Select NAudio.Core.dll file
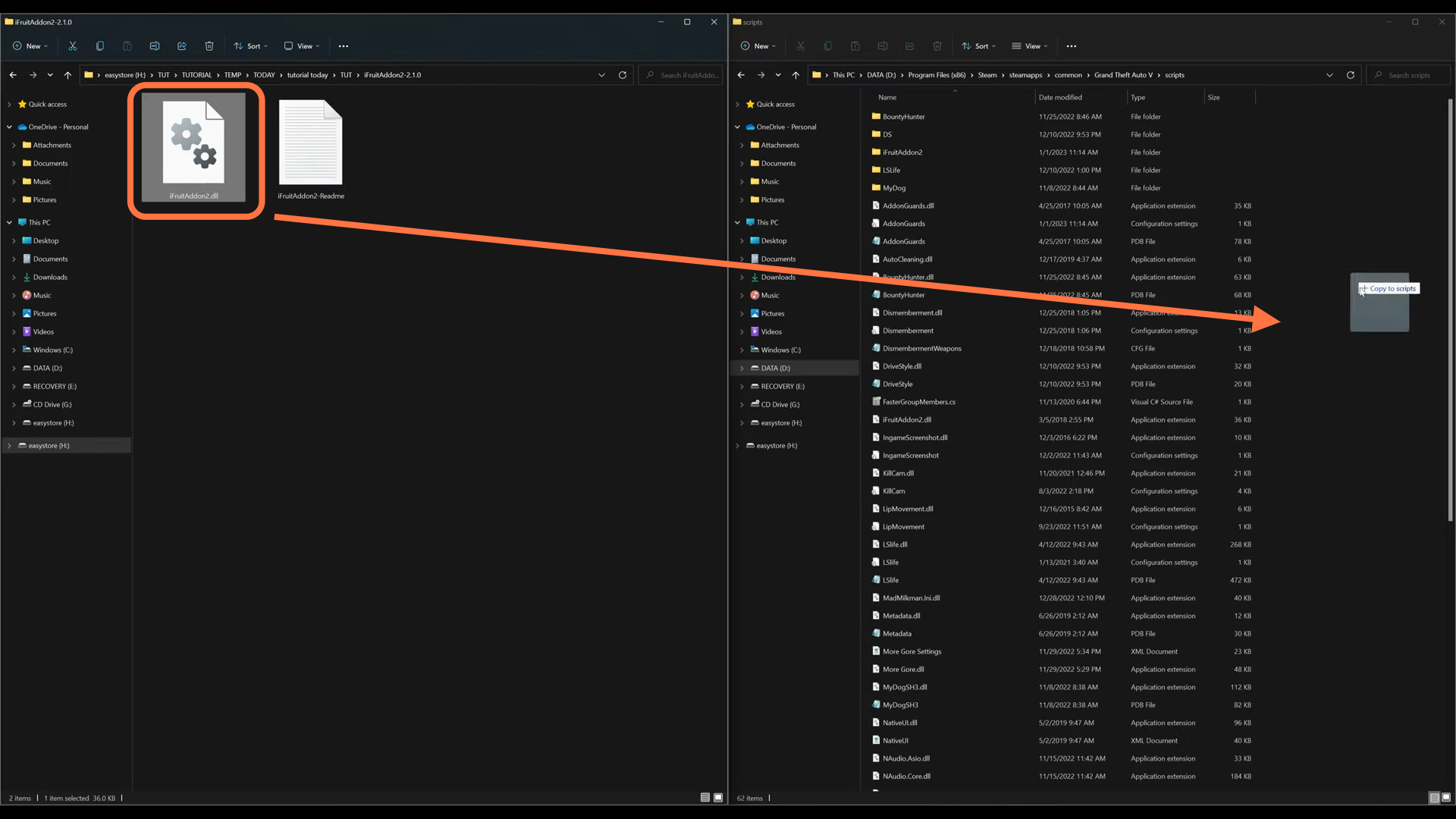Screen dimensions: 1456x819 906,777
